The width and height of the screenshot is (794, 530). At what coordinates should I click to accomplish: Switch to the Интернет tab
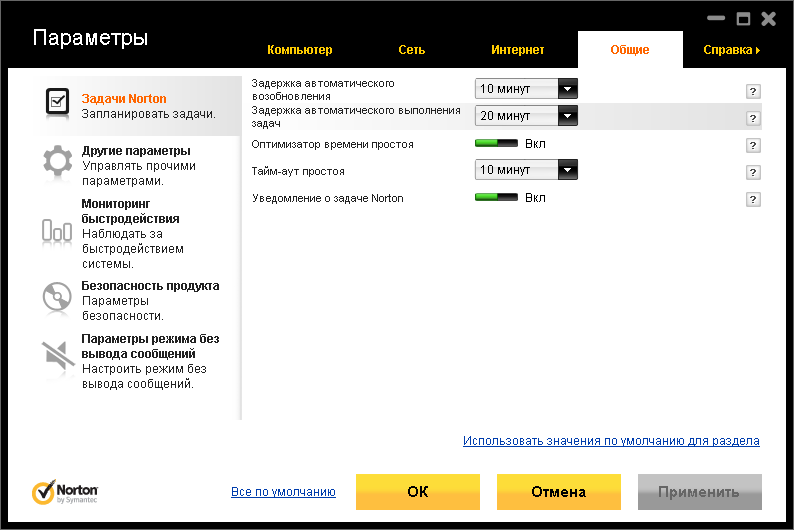click(x=518, y=50)
